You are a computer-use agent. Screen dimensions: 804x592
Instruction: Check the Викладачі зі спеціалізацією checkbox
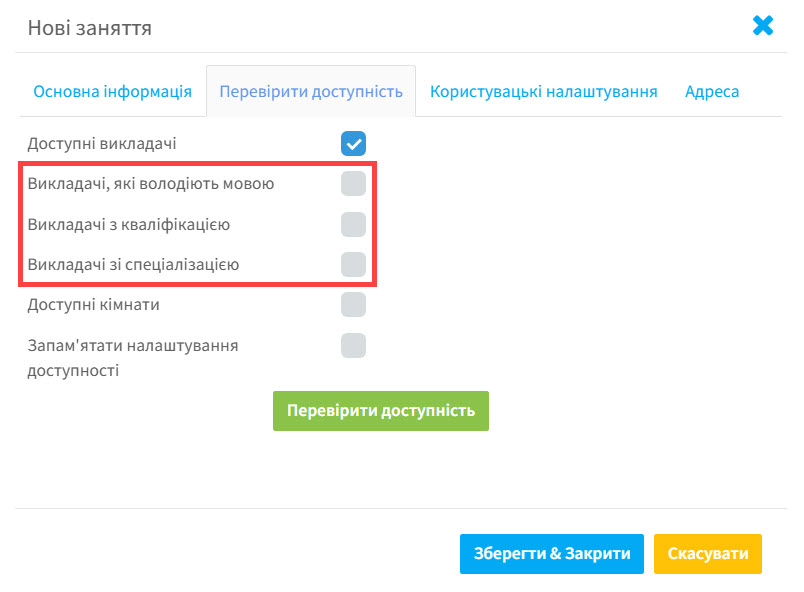[x=353, y=264]
